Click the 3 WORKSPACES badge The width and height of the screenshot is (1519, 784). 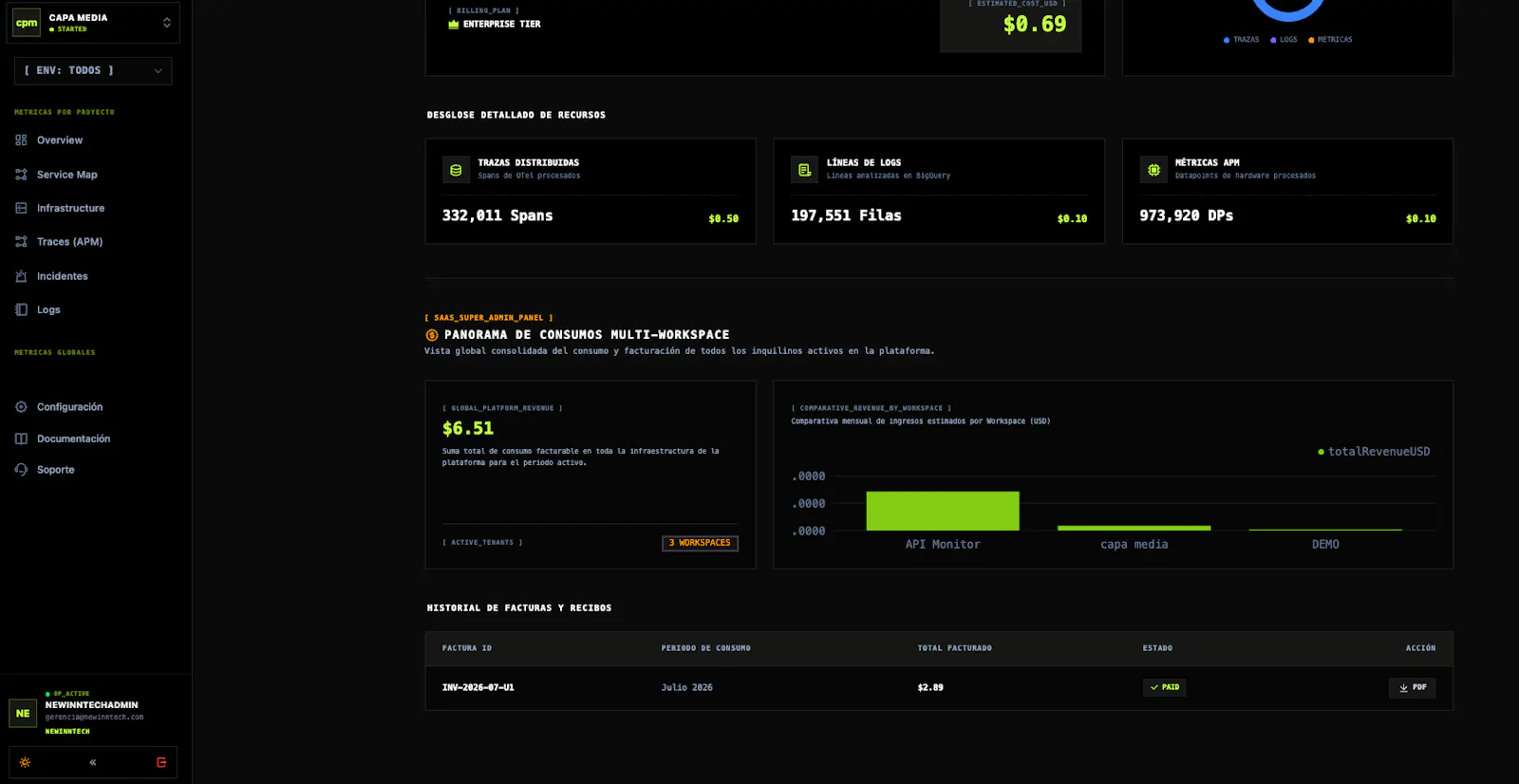pyautogui.click(x=700, y=543)
